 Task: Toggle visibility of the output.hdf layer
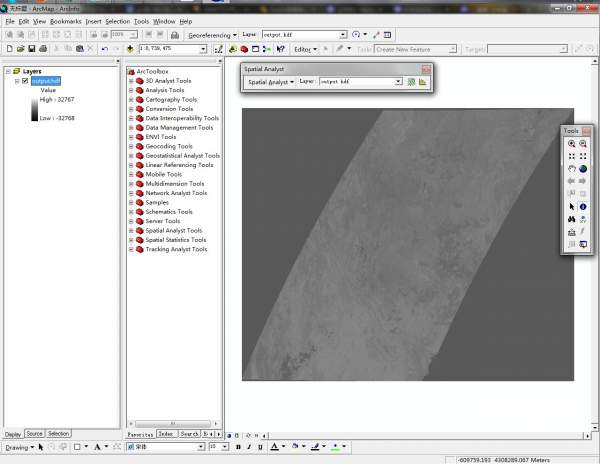[x=25, y=81]
